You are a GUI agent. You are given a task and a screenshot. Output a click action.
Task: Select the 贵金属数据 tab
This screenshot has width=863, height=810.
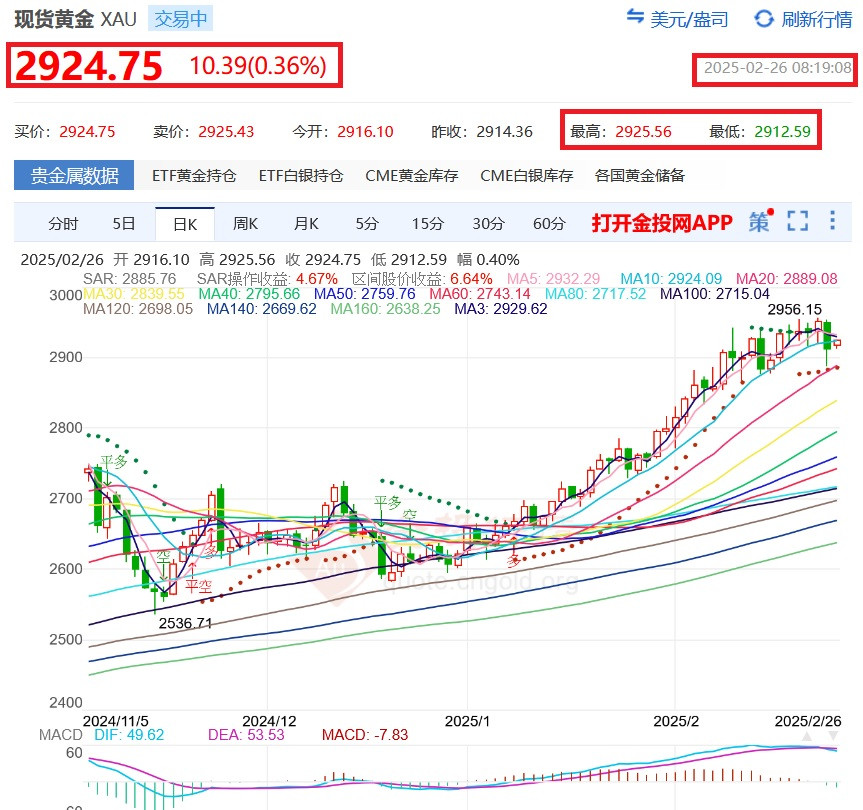[x=74, y=176]
